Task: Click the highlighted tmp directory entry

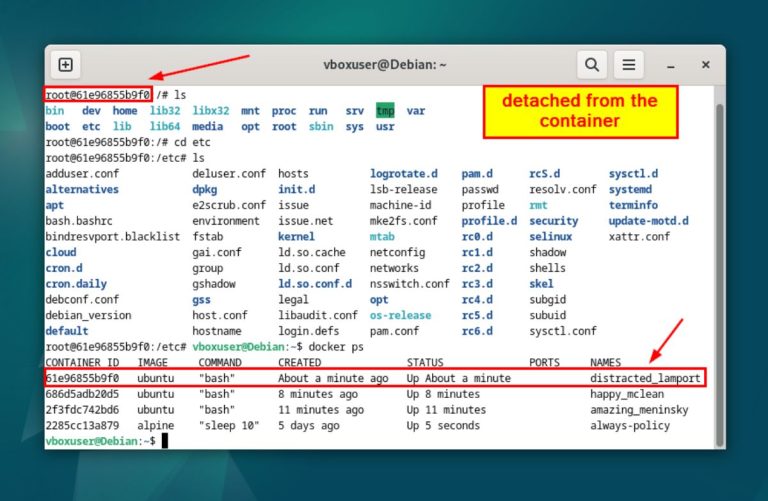Action: [385, 111]
